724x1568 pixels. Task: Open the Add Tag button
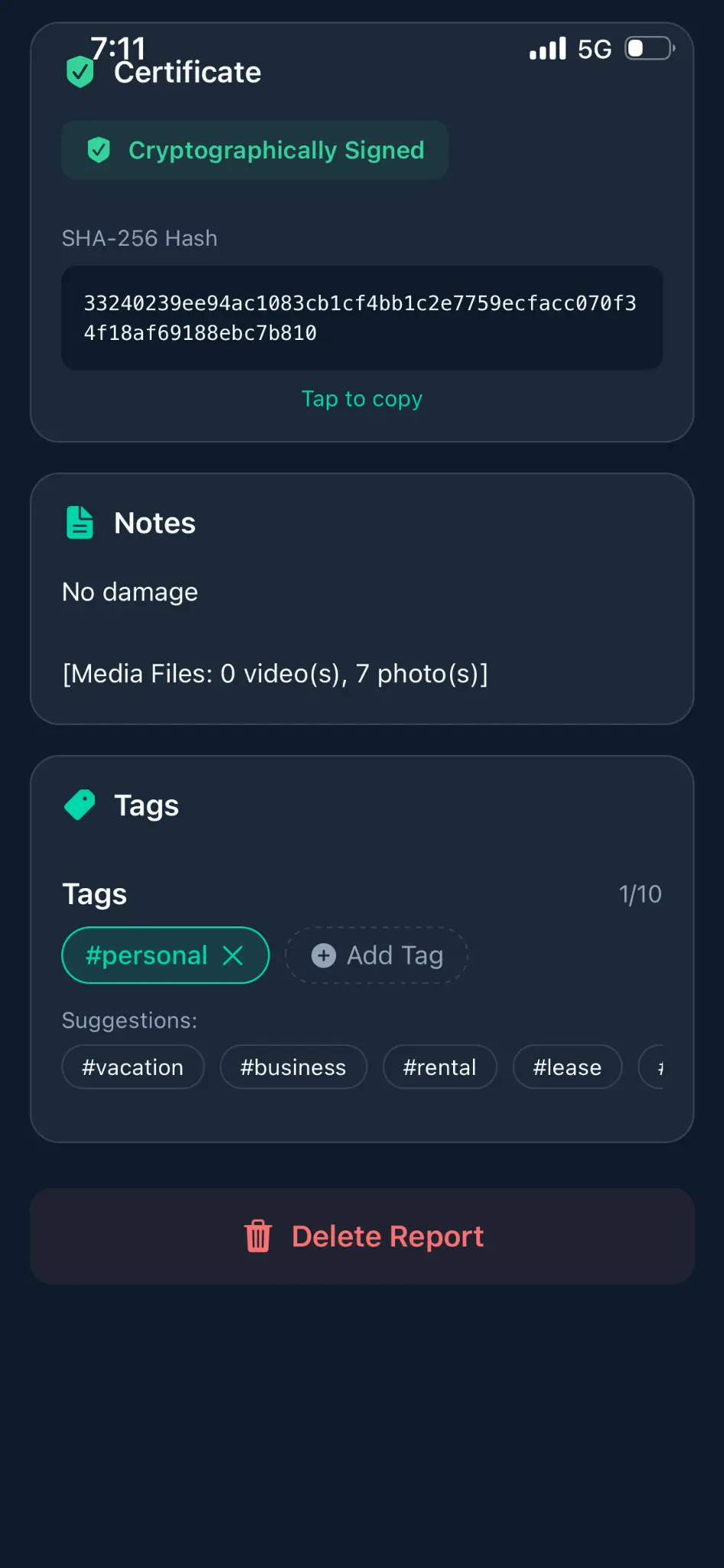377,955
